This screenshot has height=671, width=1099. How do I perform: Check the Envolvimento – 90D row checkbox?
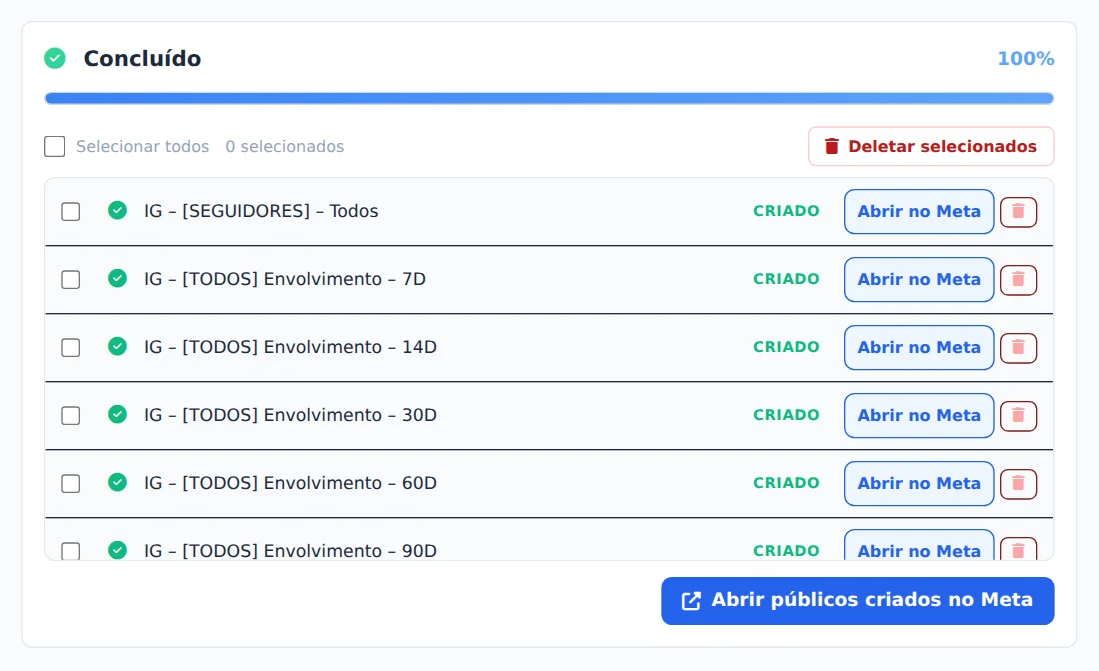coord(71,551)
